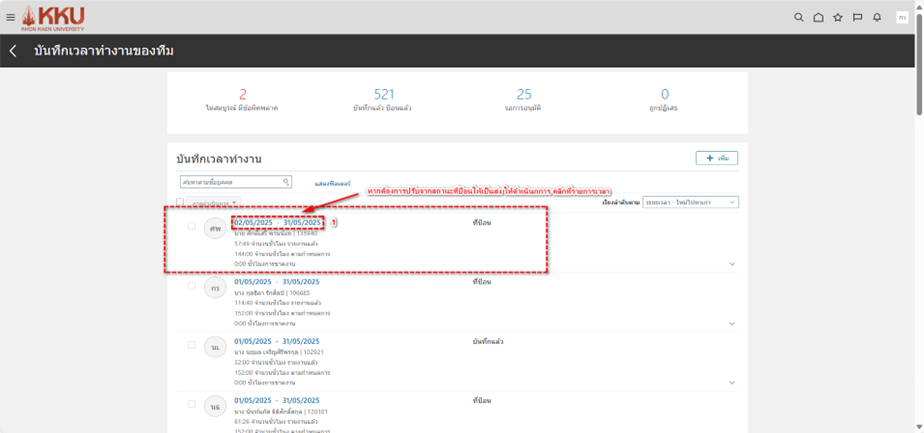Click the person name search field
Viewport: 924px width, 433px height.
pos(234,182)
